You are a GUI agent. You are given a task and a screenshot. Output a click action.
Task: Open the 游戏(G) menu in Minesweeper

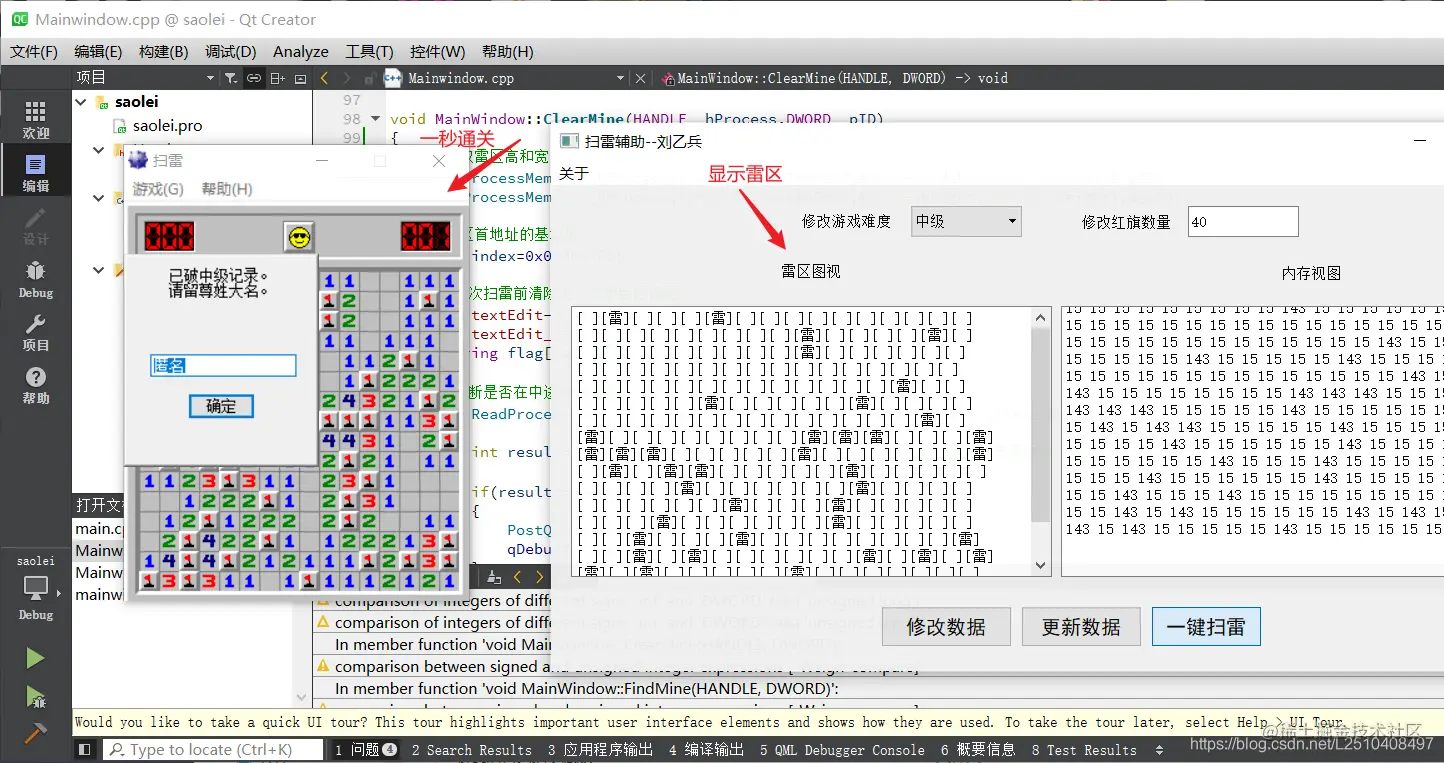pyautogui.click(x=159, y=188)
